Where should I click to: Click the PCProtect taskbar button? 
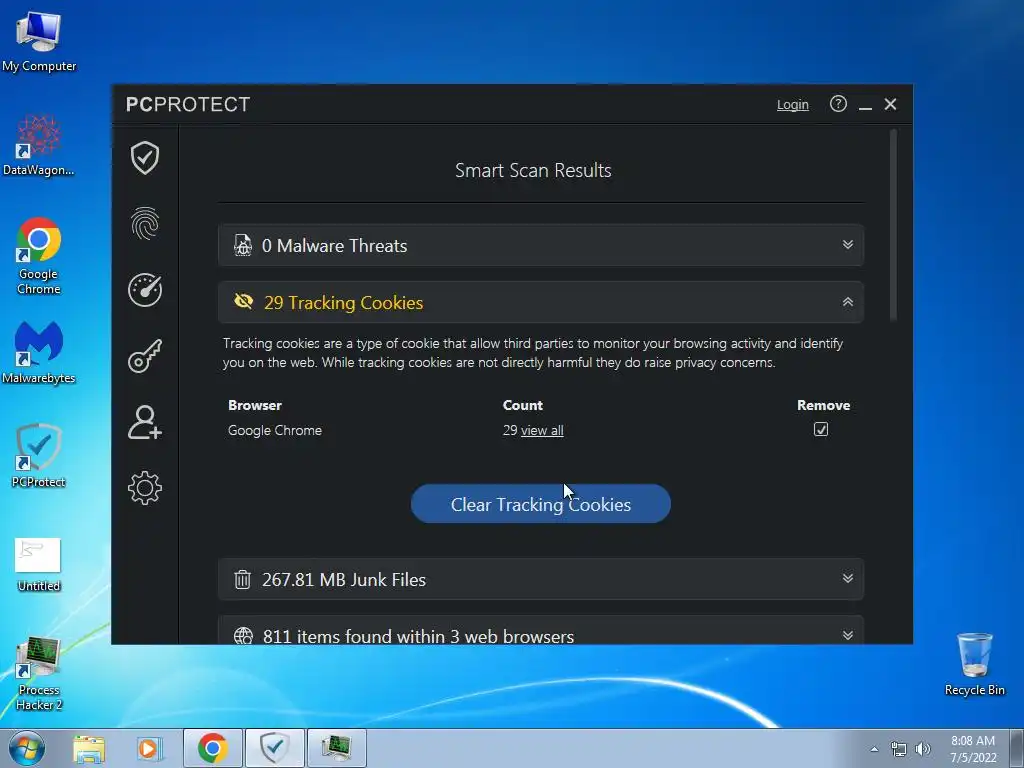click(x=274, y=748)
